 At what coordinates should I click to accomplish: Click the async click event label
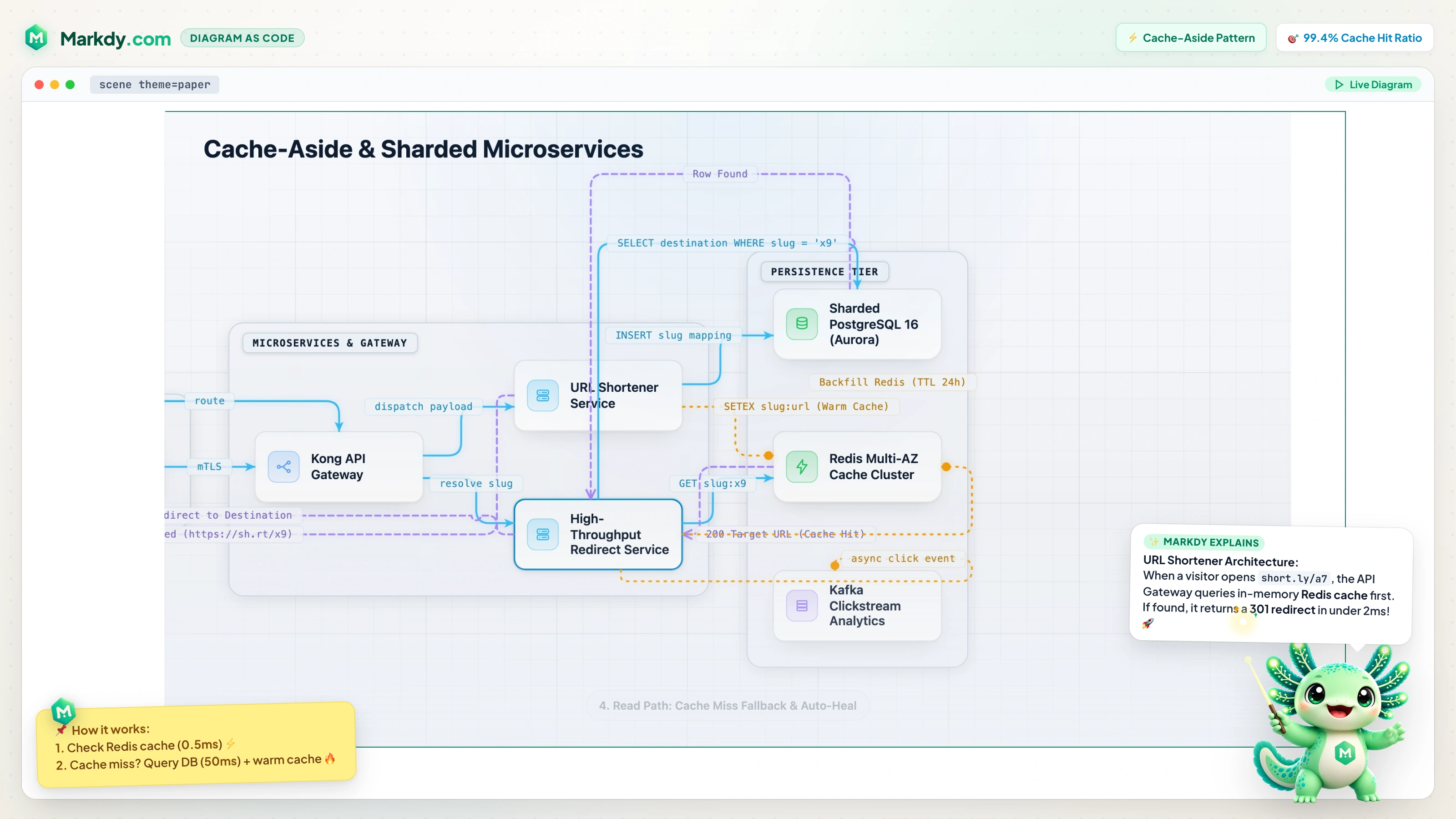point(903,558)
